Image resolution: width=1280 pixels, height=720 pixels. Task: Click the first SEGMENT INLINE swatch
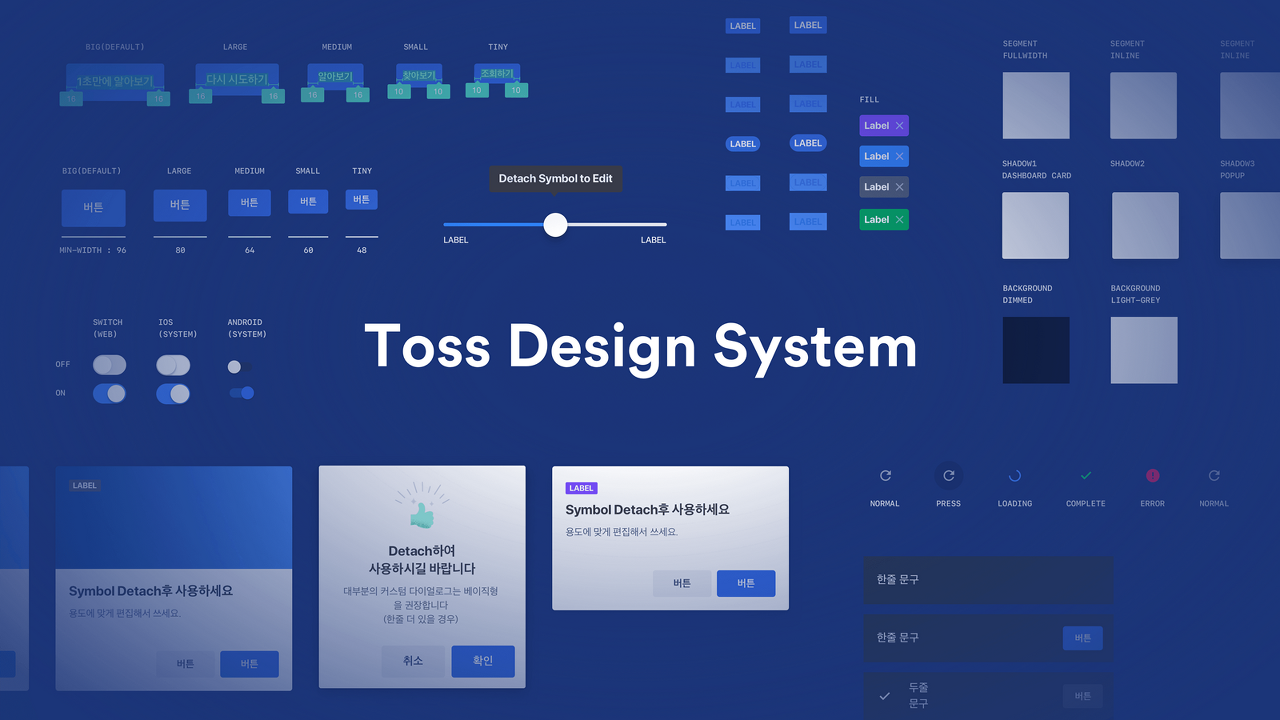[1143, 105]
